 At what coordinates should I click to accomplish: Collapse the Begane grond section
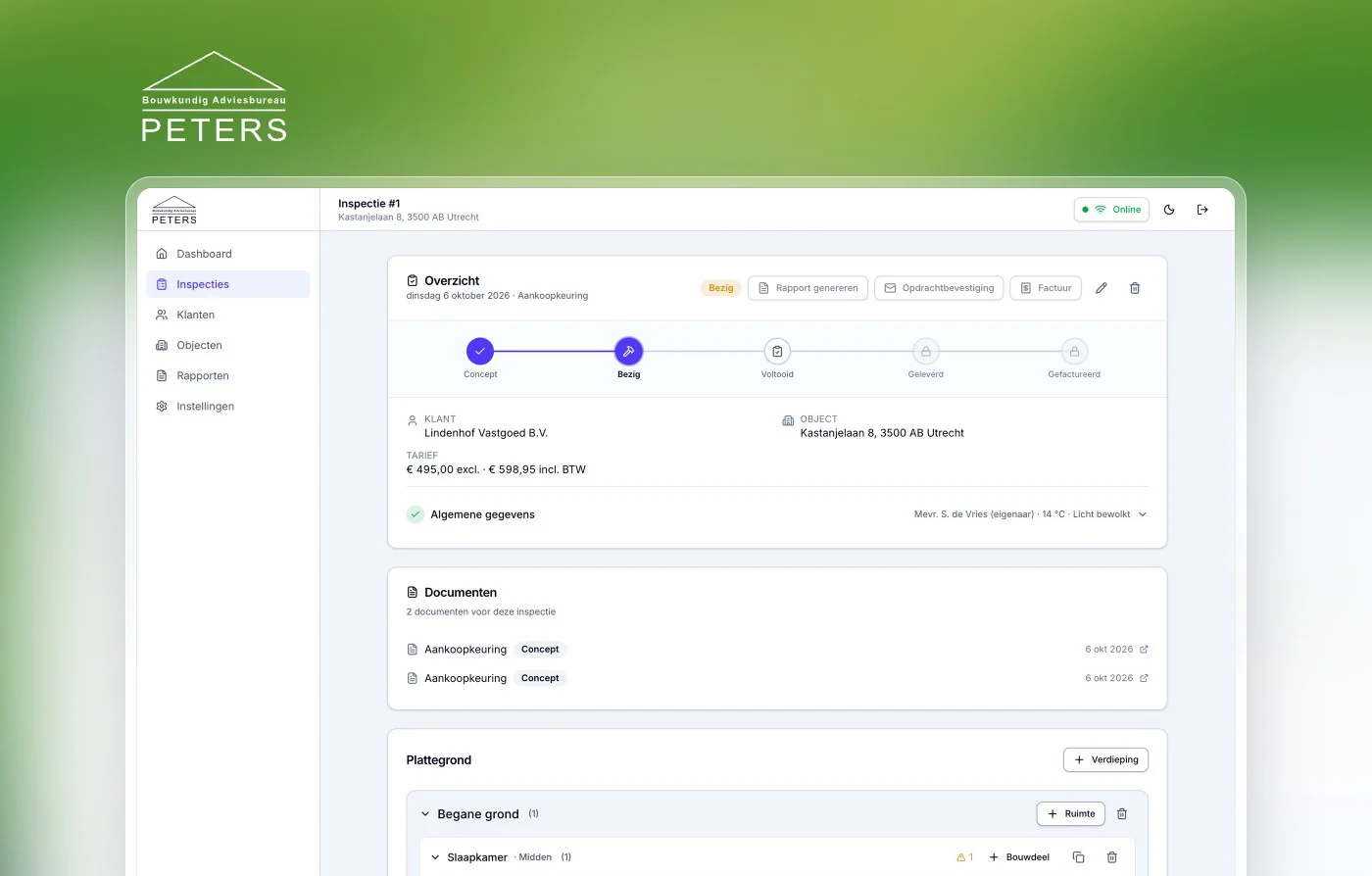pos(425,814)
